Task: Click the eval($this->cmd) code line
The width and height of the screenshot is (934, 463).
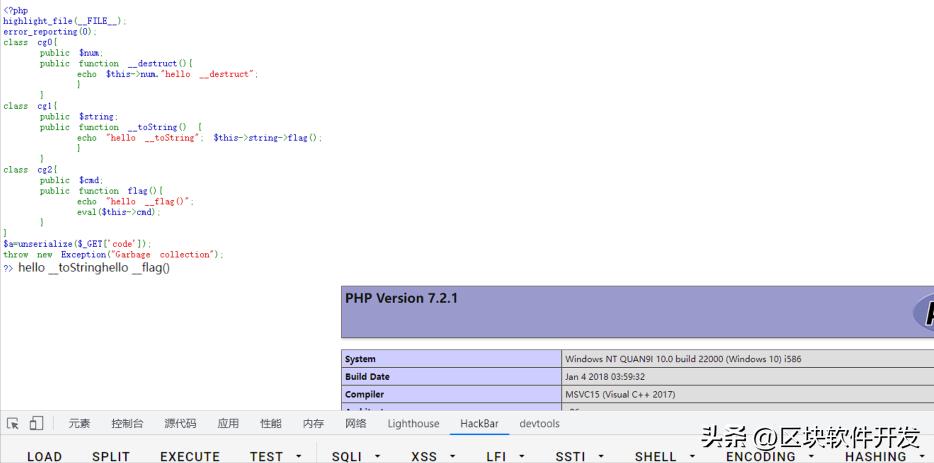Action: pos(119,212)
